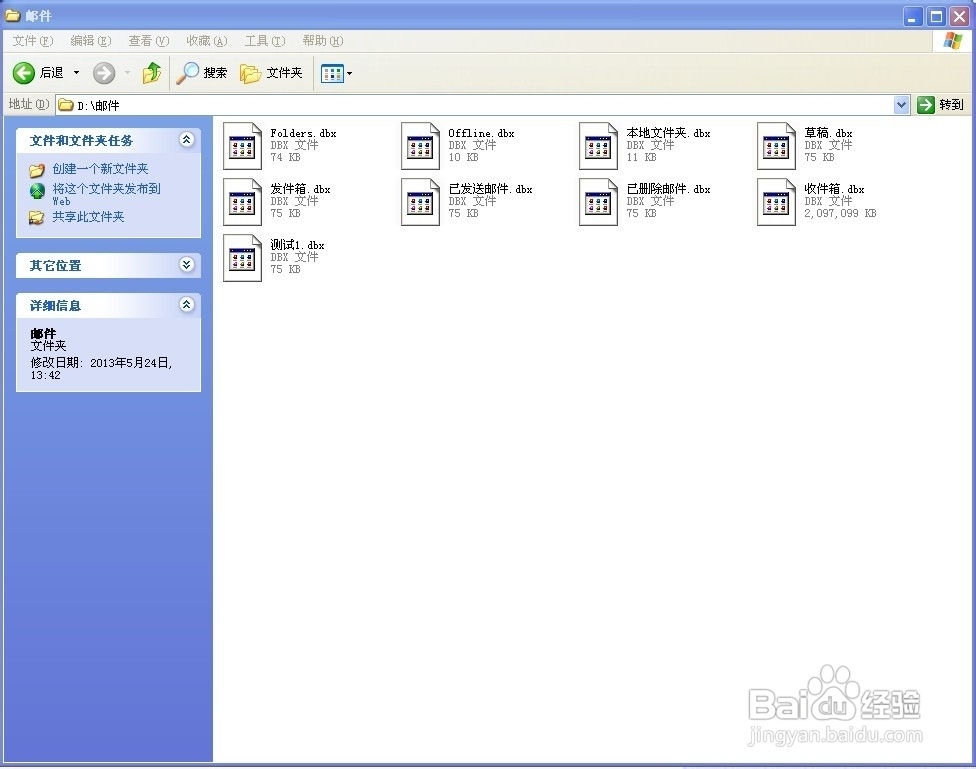Viewport: 976px width, 769px height.
Task: Select the 已发送邮件.dbx file icon
Action: [x=420, y=200]
